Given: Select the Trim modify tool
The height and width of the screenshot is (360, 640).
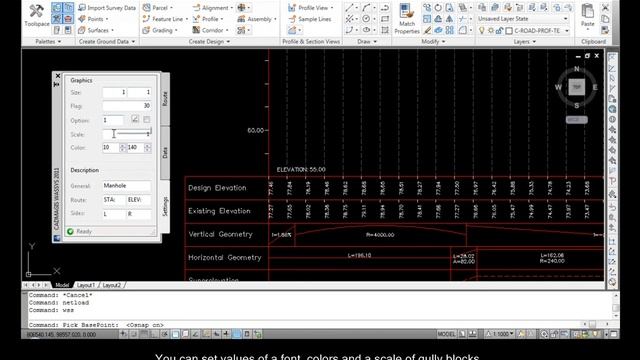Looking at the screenshot, I should (x=462, y=19).
